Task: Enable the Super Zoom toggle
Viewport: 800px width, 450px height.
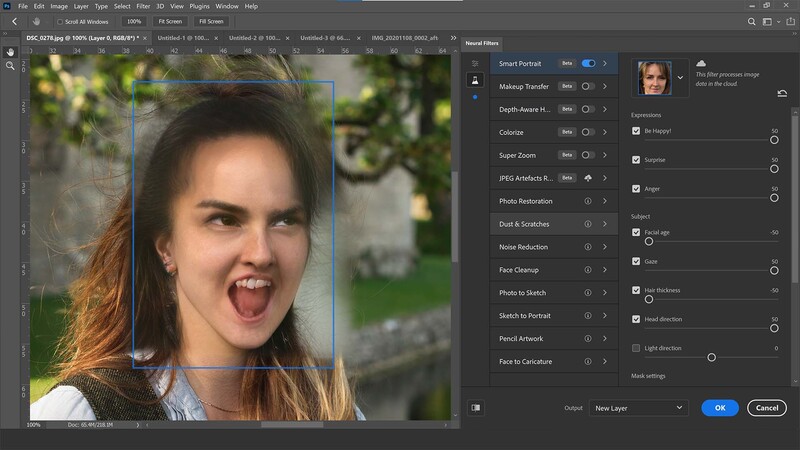Action: click(588, 155)
